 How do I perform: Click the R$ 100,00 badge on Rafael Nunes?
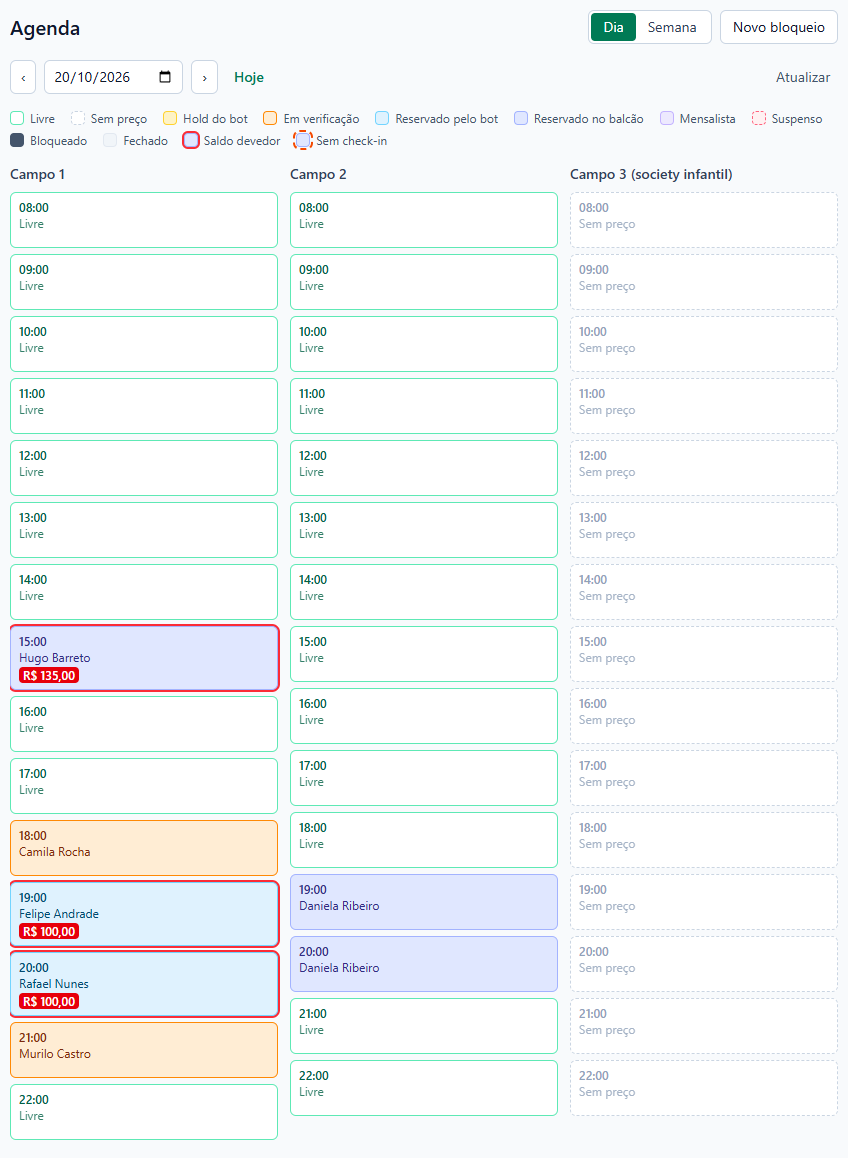click(49, 1001)
